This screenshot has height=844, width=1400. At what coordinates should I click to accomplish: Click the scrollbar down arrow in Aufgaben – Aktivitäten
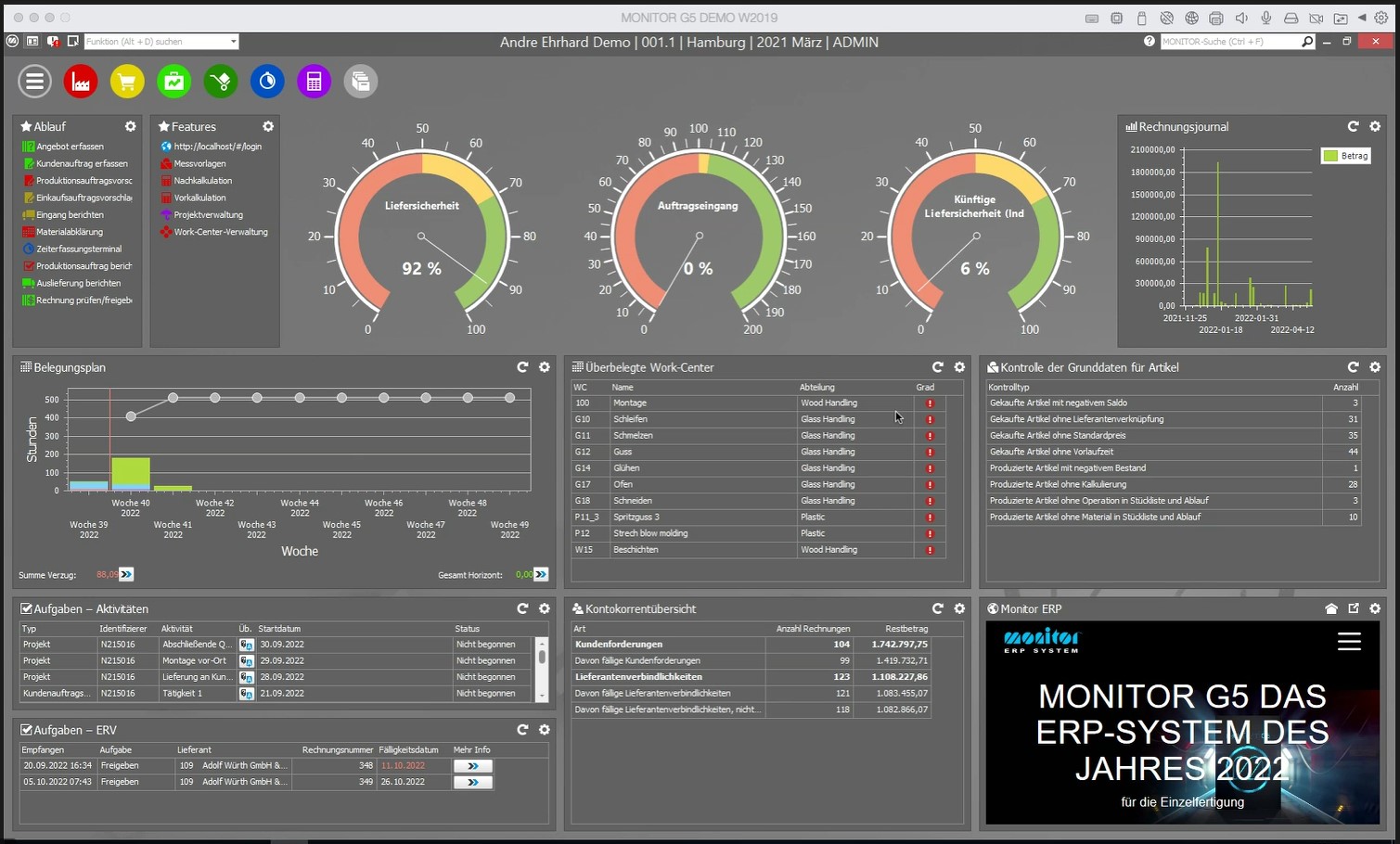coord(542,695)
